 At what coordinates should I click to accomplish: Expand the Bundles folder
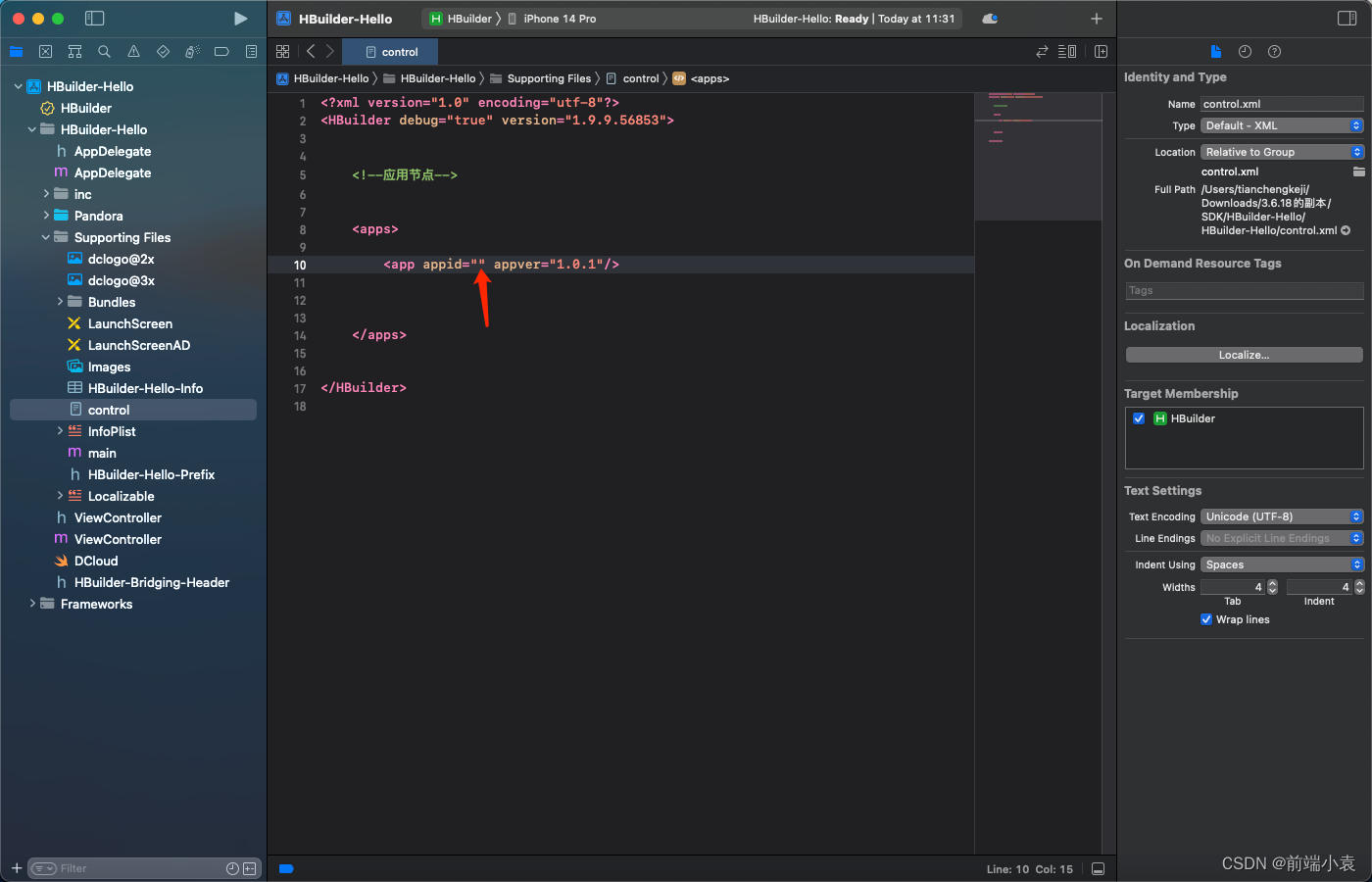[60, 302]
